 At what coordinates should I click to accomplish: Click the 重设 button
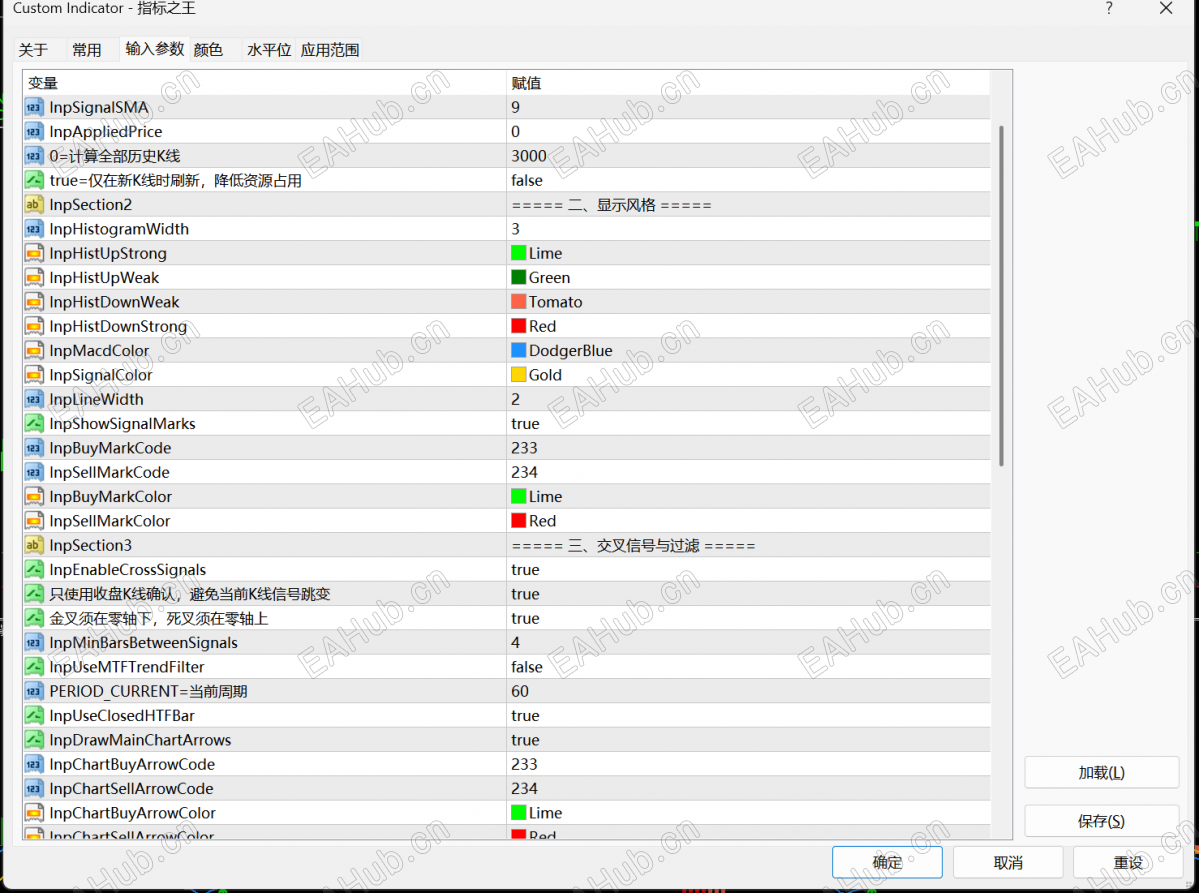[x=1128, y=862]
